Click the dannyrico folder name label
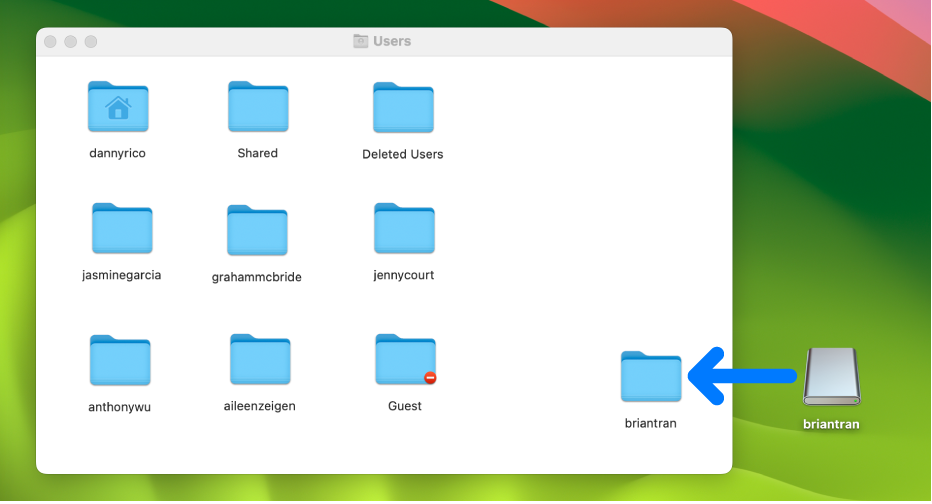The width and height of the screenshot is (932, 504). click(x=118, y=153)
